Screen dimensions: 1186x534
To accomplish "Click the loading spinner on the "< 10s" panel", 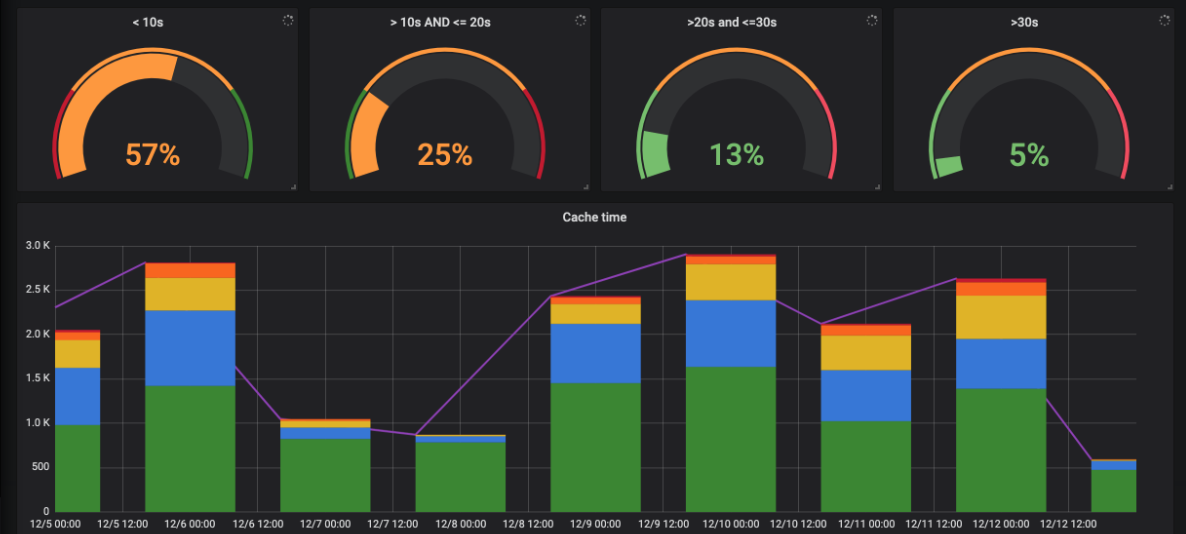I will pos(287,20).
